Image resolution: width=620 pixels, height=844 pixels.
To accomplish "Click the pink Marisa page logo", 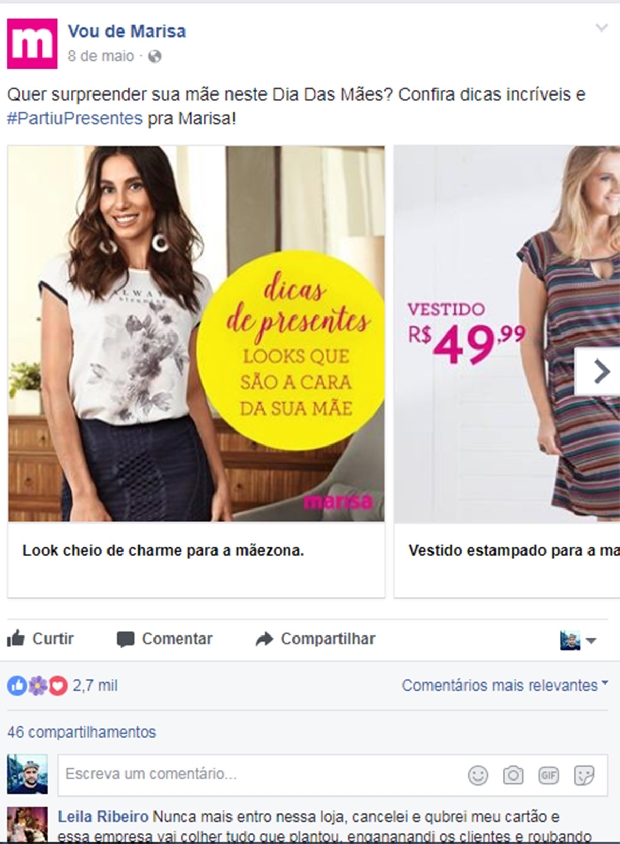I will click(32, 44).
